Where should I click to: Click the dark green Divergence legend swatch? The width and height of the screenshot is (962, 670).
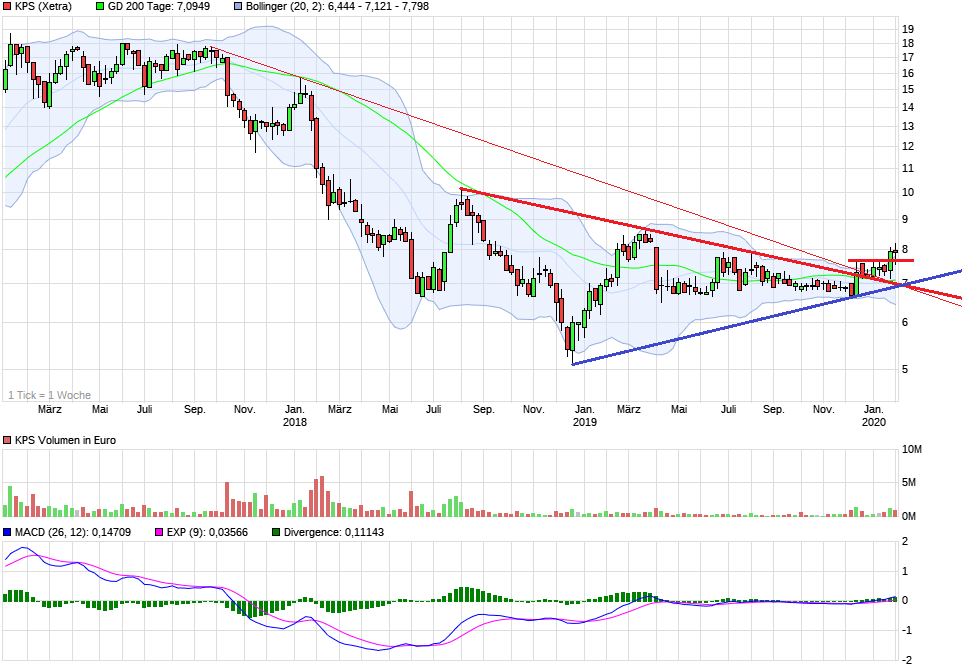point(276,532)
